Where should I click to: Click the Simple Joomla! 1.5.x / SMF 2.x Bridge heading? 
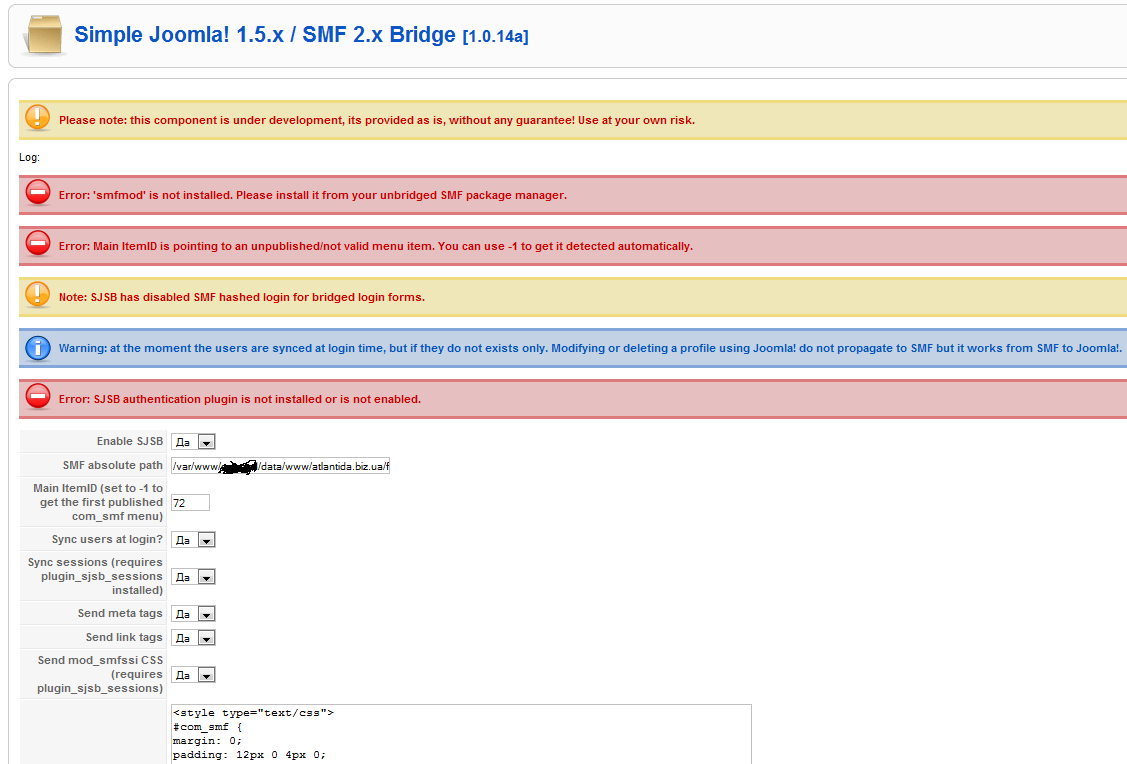click(x=264, y=34)
